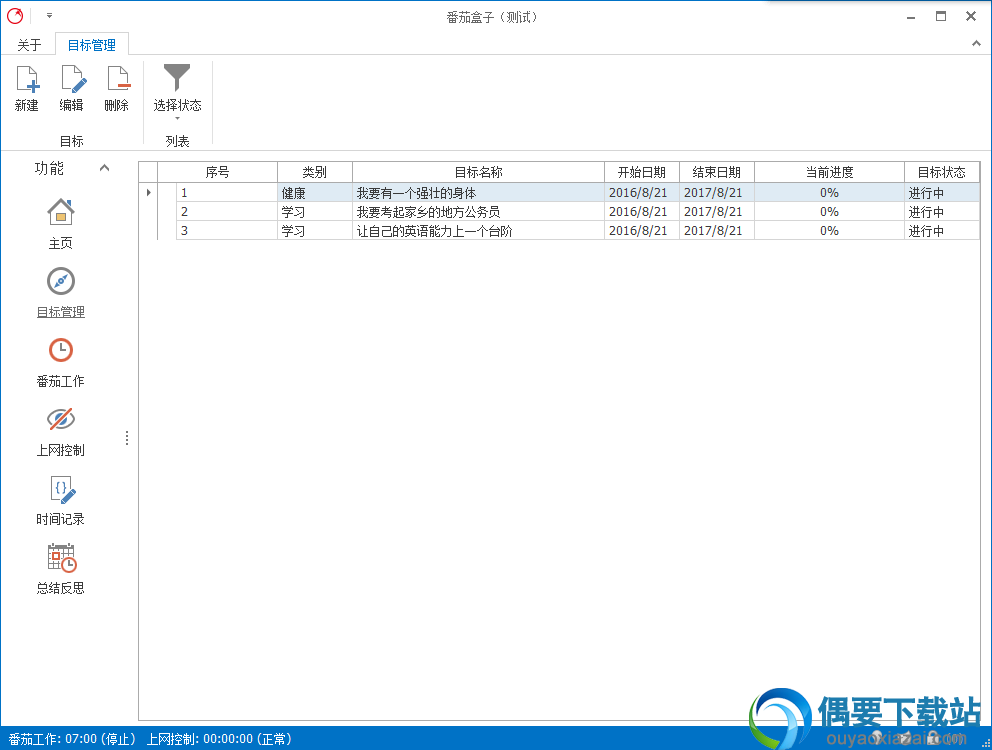The width and height of the screenshot is (992, 750).
Task: Click the 学习 category cell in row 3
Action: (314, 231)
